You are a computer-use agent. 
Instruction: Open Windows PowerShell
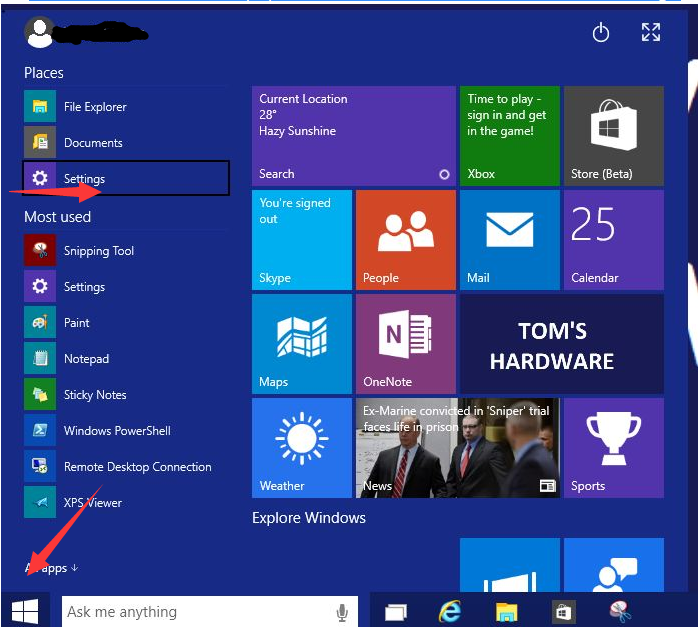[126, 431]
